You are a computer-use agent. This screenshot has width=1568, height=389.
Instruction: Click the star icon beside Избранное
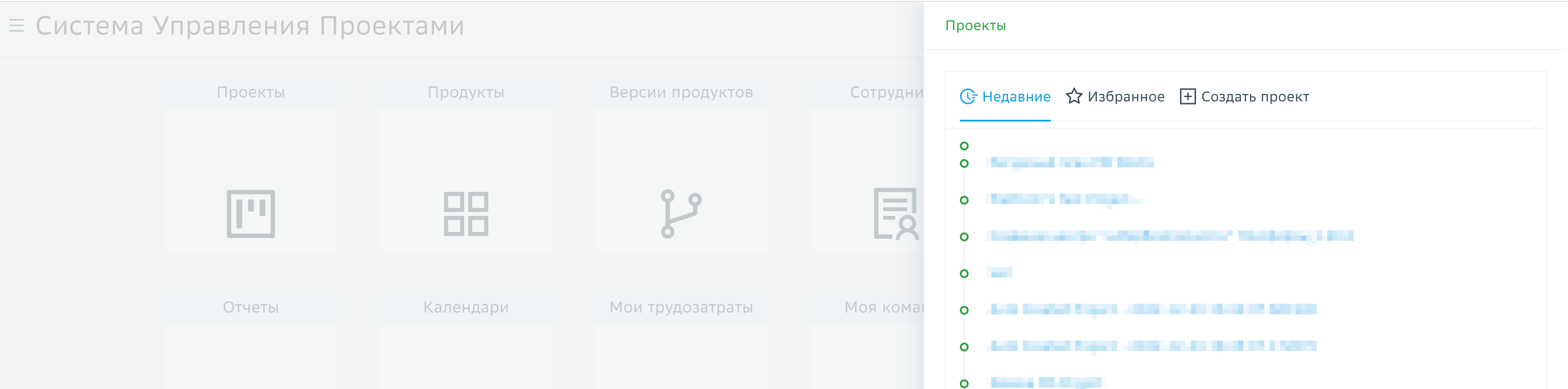[1074, 97]
